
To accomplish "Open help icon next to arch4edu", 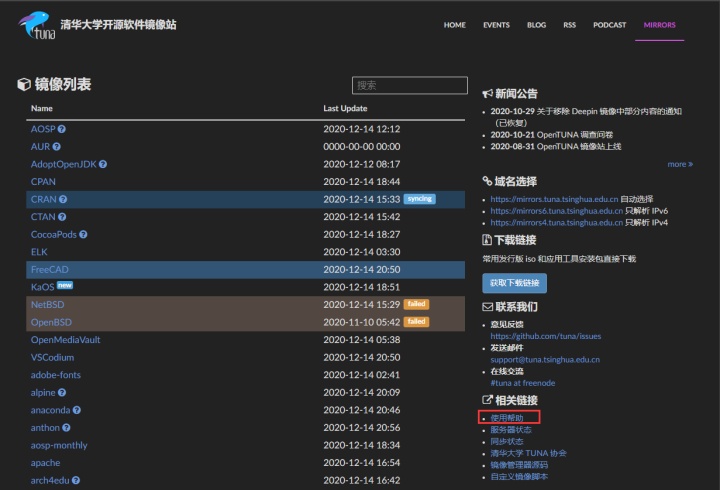I will (76, 480).
